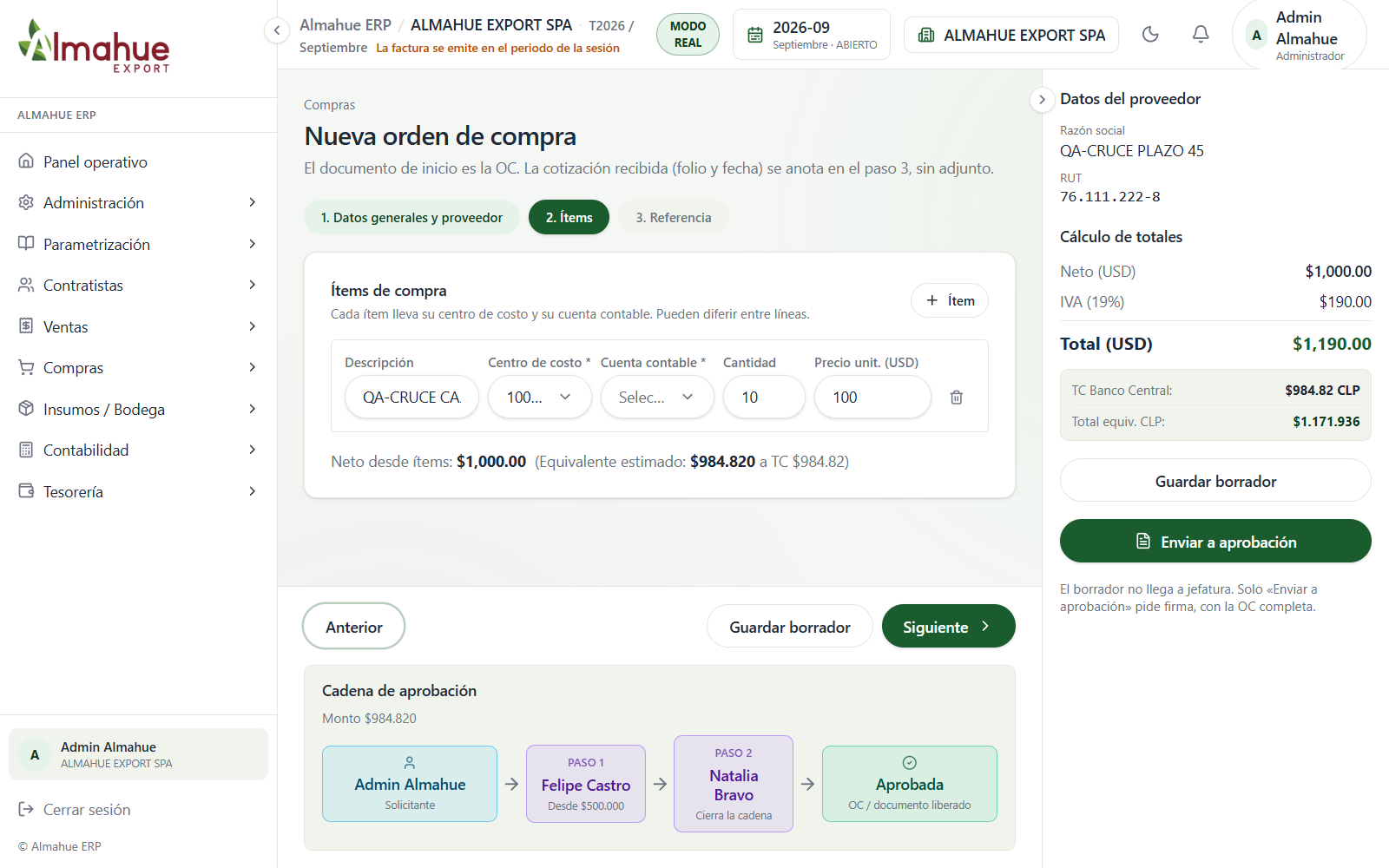
Task: Expand the Parametrización menu chevron
Action: [253, 244]
